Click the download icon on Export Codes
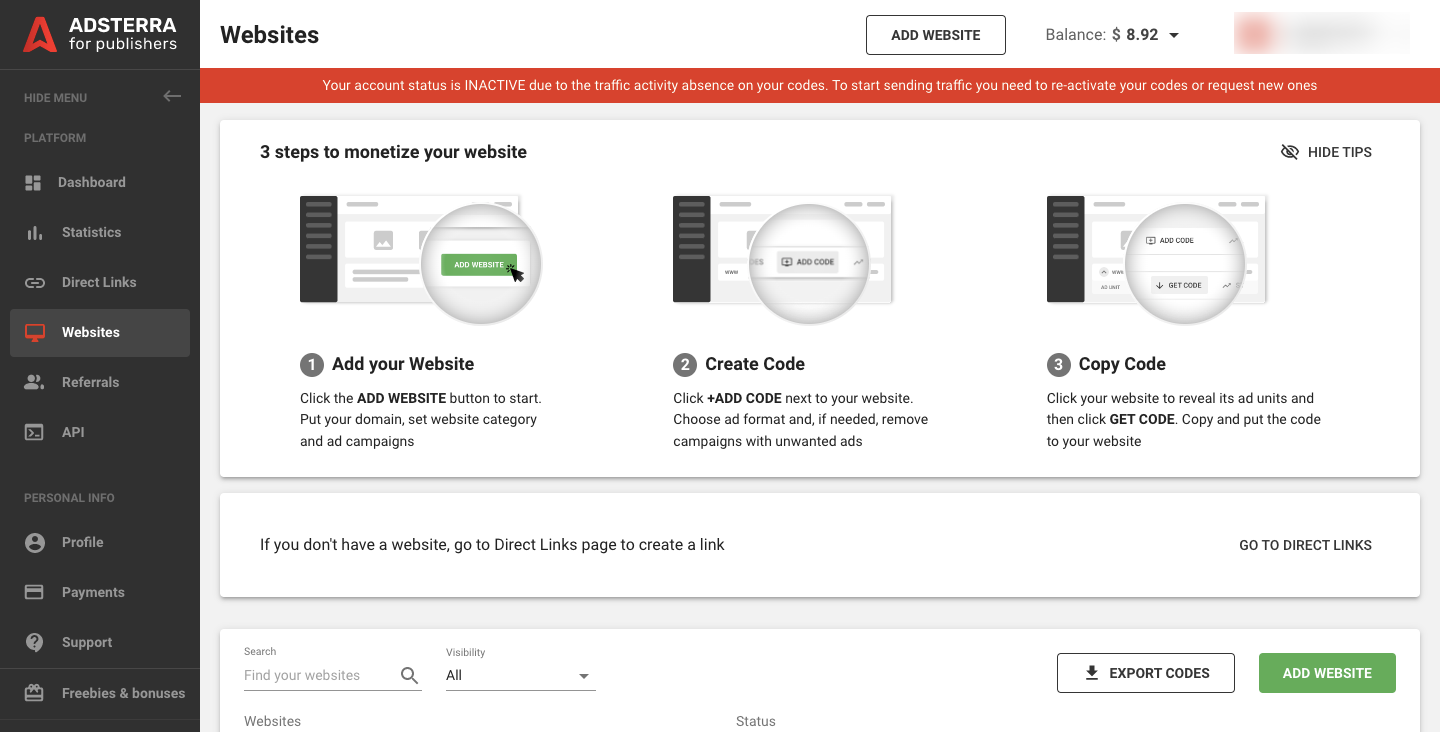1440x732 pixels. click(1090, 672)
